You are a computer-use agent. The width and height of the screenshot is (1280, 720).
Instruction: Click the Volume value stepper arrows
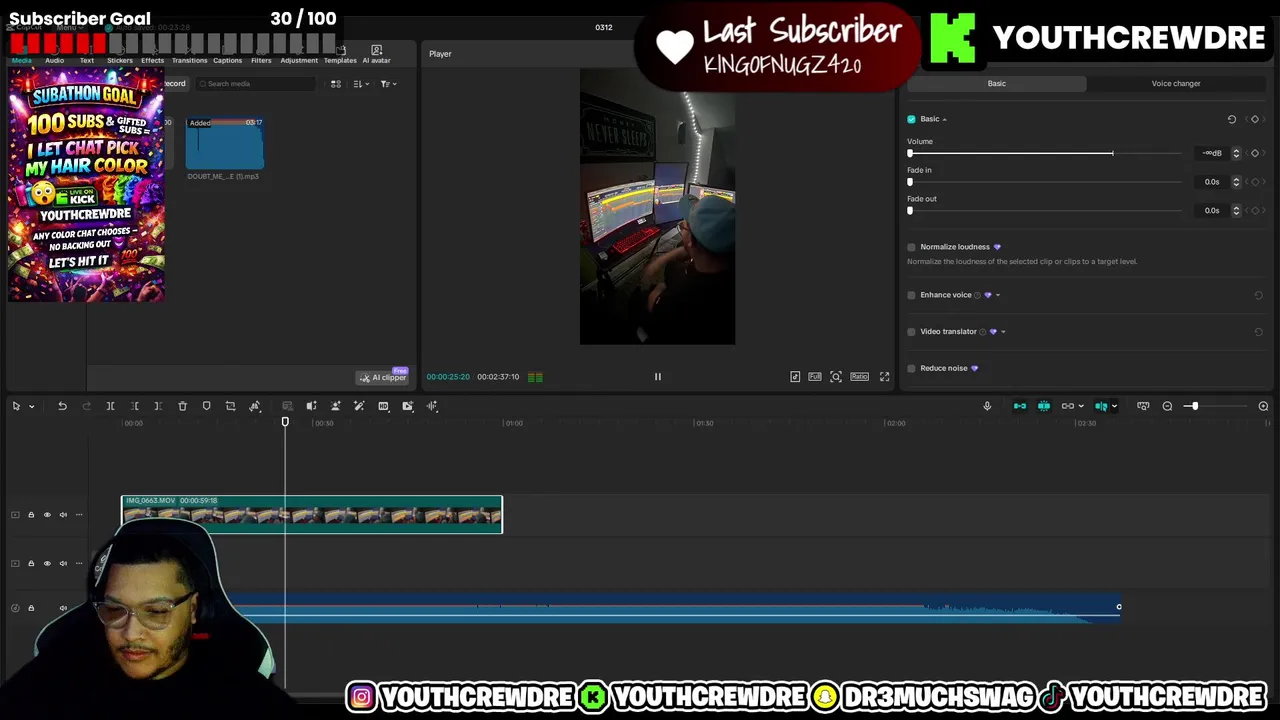click(1236, 153)
